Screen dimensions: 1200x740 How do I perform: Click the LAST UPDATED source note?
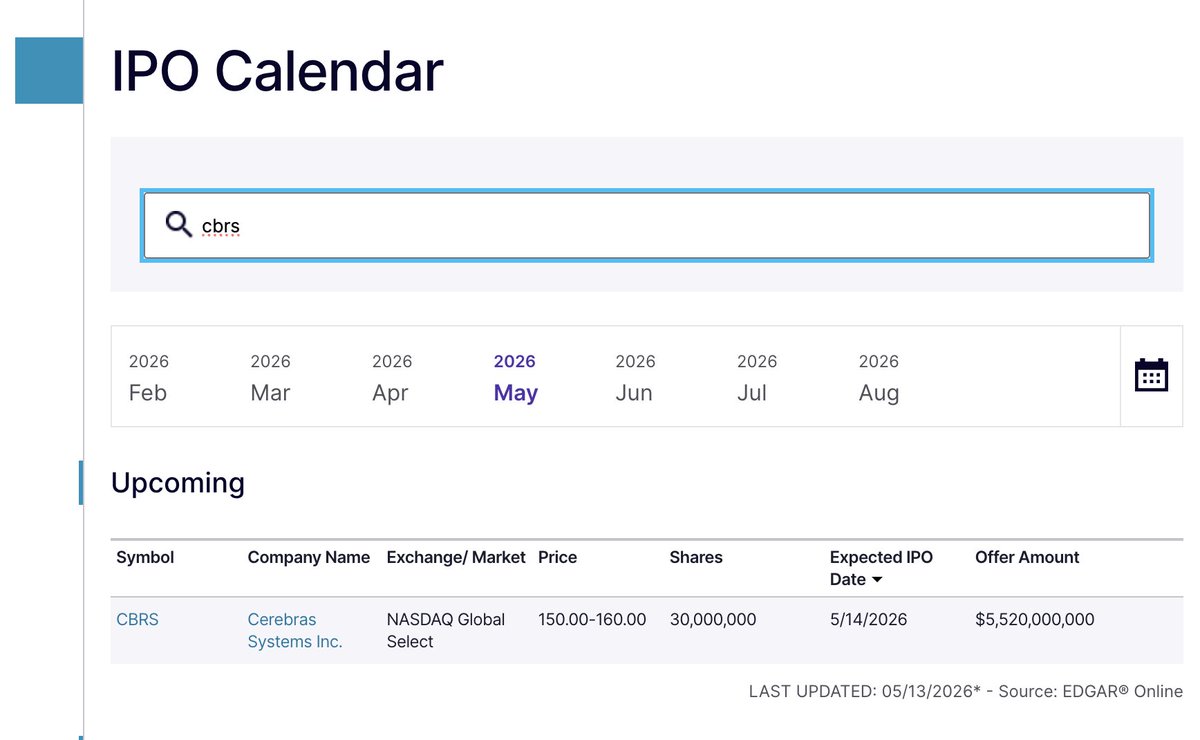pyautogui.click(x=966, y=691)
